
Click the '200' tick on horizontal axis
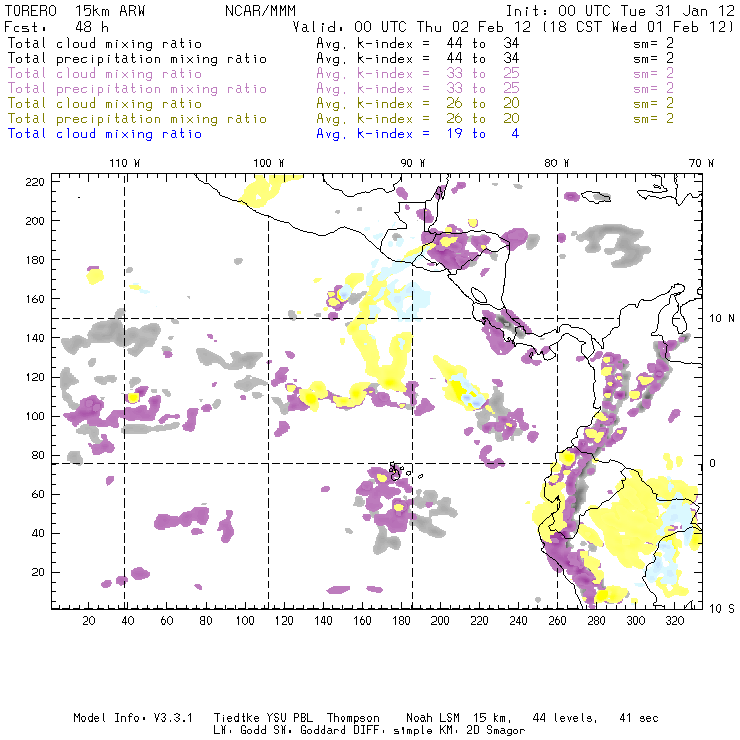[x=440, y=621]
